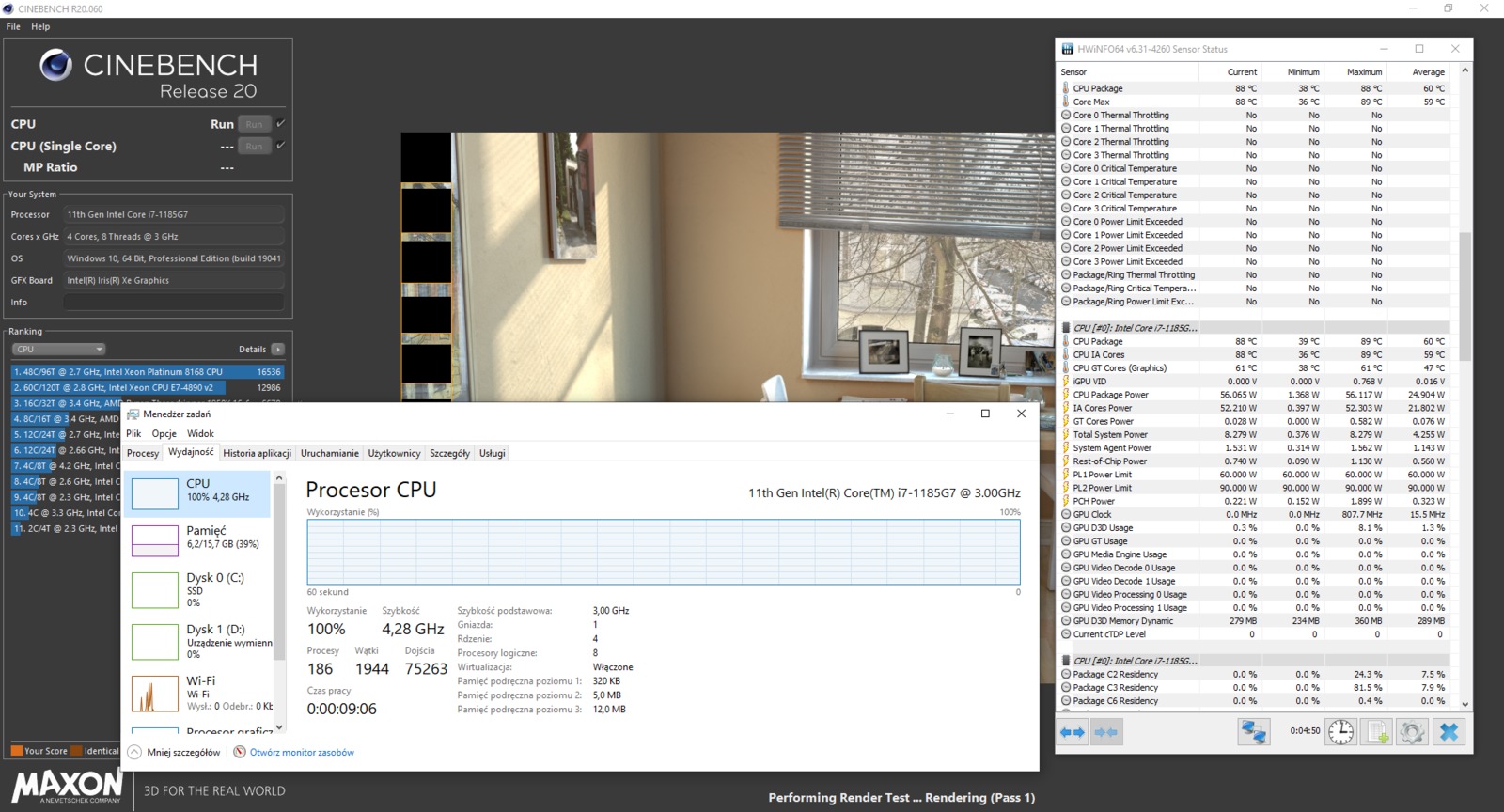Click CPU Package thermometer icon in HWiNFO

(x=1066, y=88)
